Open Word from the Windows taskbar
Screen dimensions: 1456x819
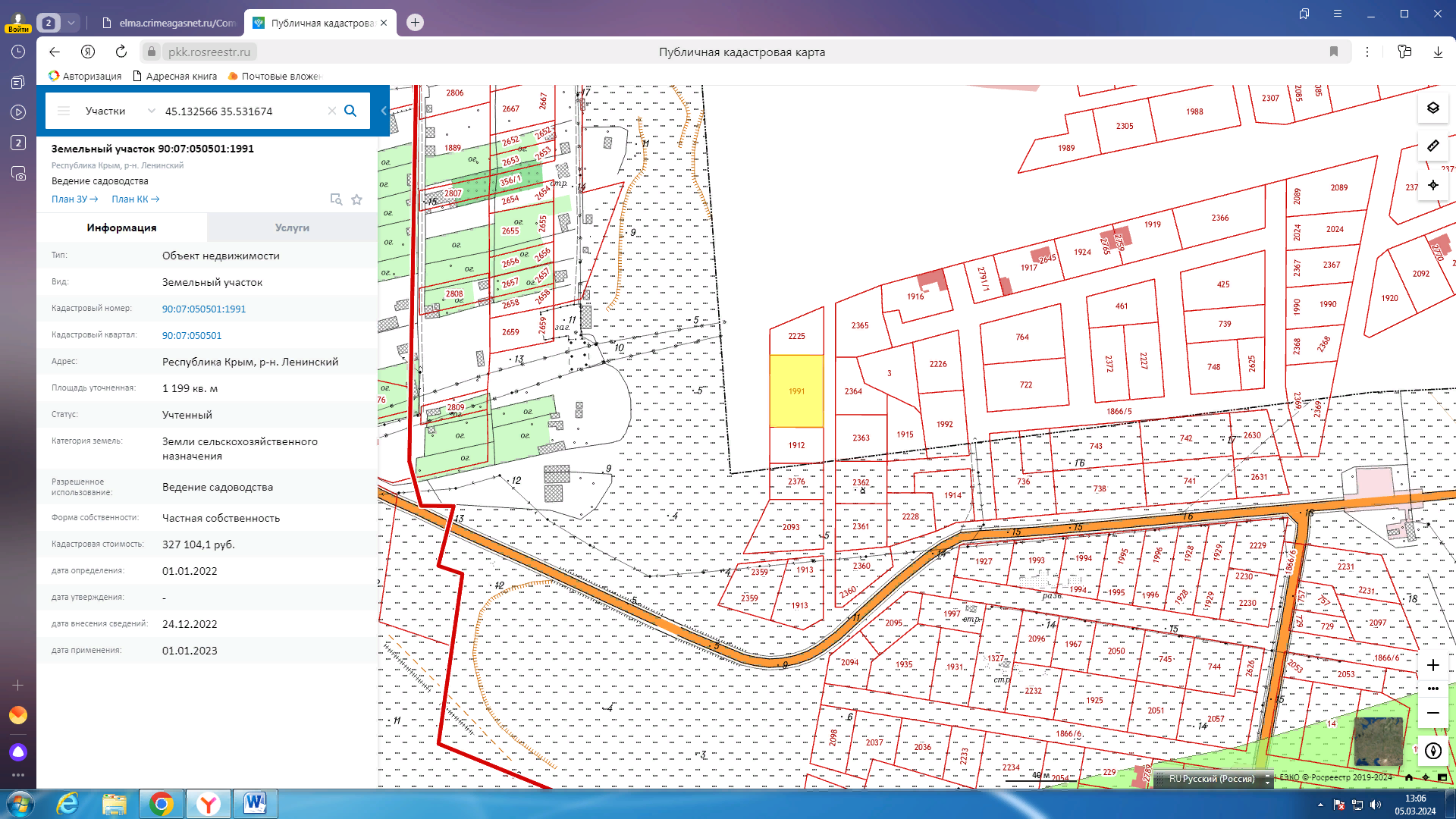(255, 804)
